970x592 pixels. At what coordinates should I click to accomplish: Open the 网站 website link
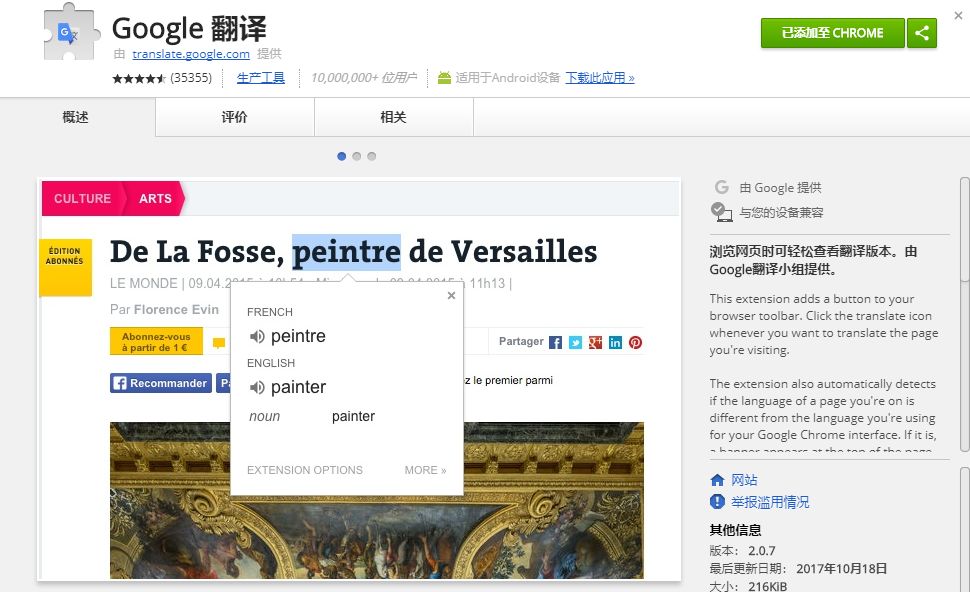[744, 480]
